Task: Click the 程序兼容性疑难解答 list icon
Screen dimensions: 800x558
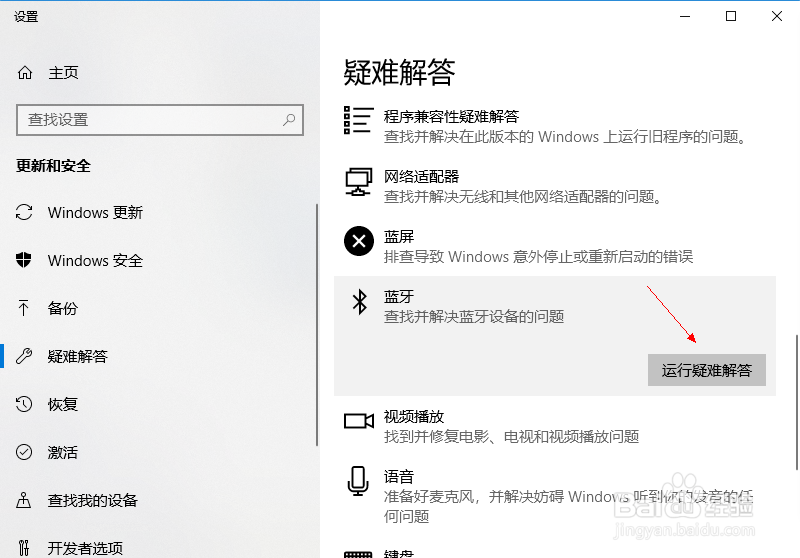Action: pos(359,120)
